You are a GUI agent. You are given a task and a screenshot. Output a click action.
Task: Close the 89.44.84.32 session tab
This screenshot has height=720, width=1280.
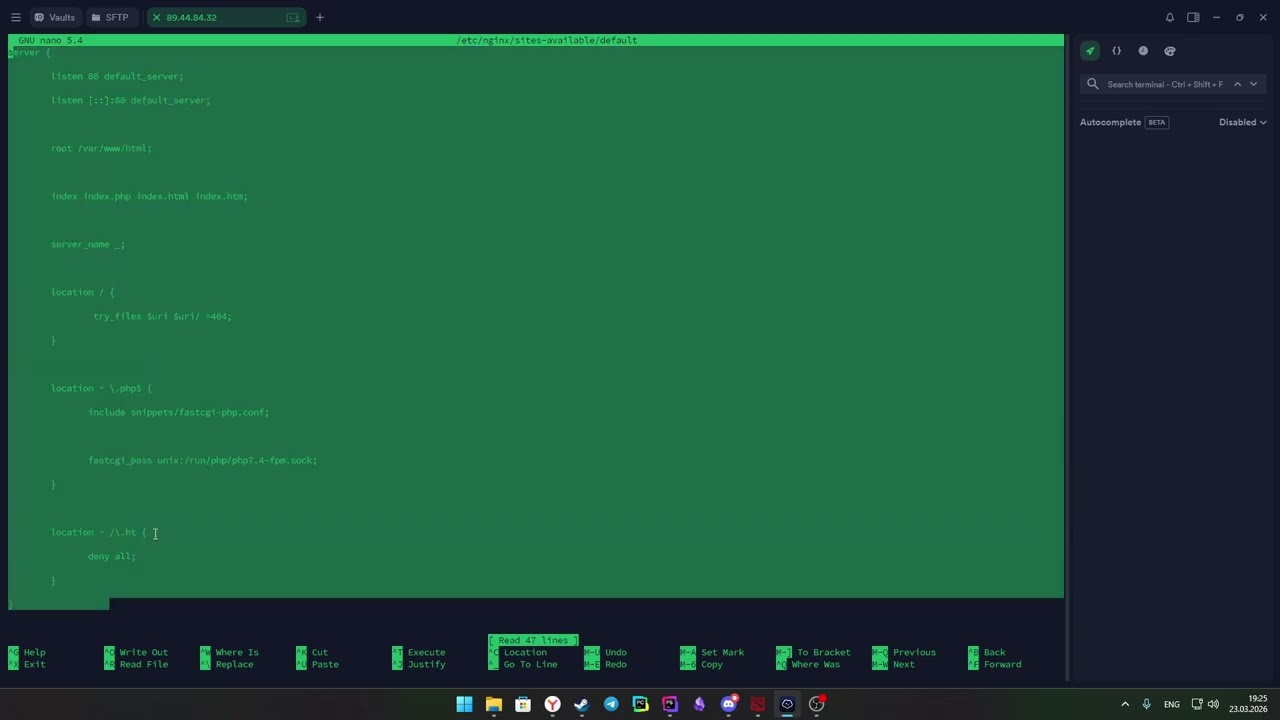coord(156,17)
